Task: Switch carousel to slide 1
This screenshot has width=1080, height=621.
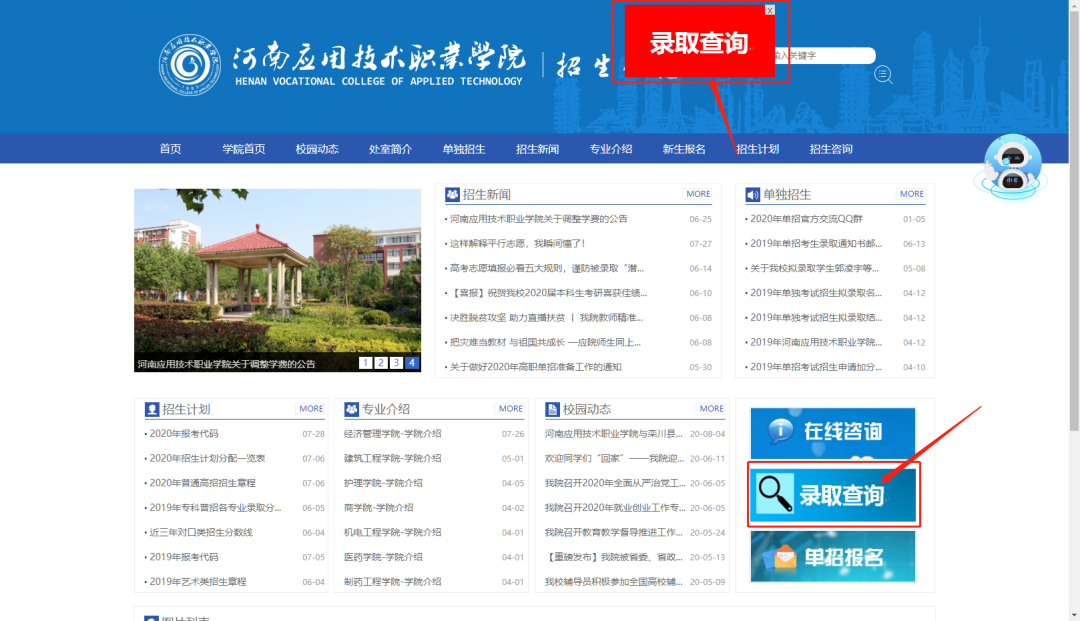Action: (366, 363)
